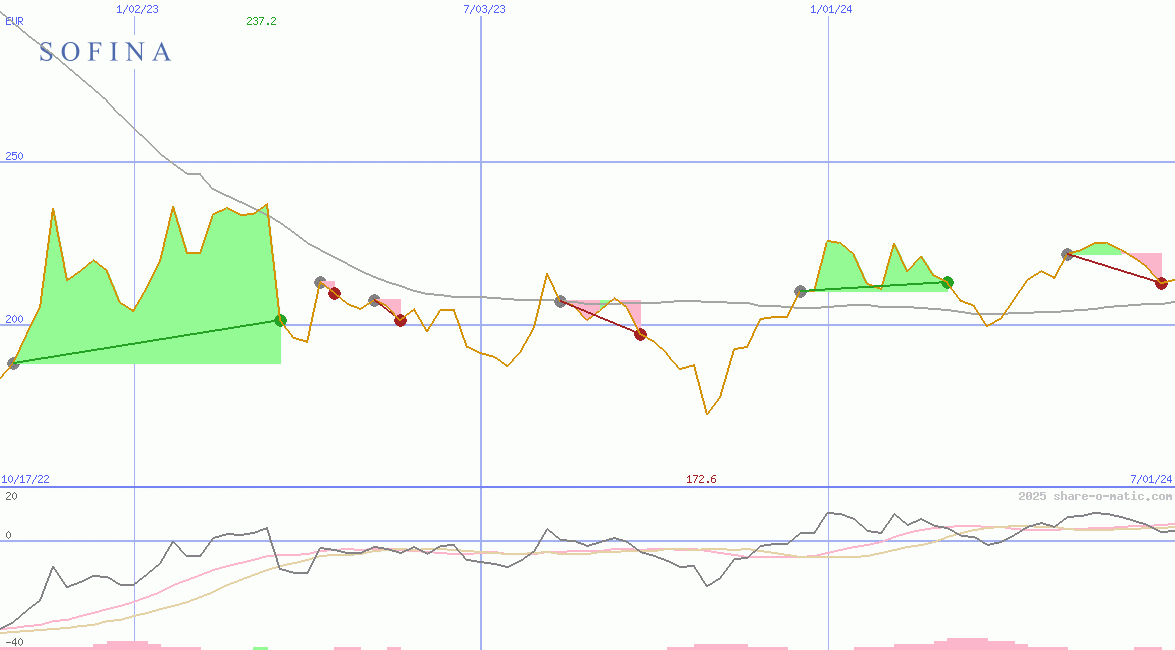The image size is (1175, 650).
Task: Click gray entry marker just before 1/01/24 line
Action: pos(800,291)
